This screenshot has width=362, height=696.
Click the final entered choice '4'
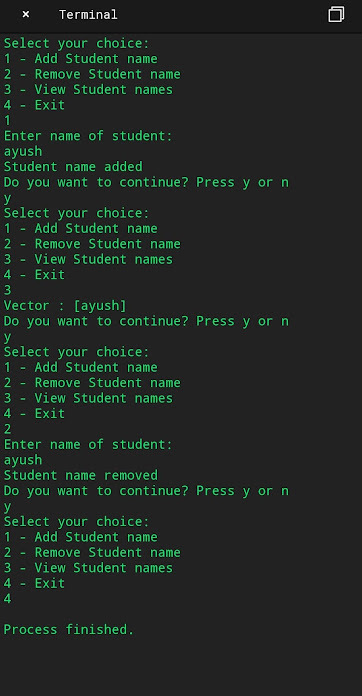coord(7,599)
